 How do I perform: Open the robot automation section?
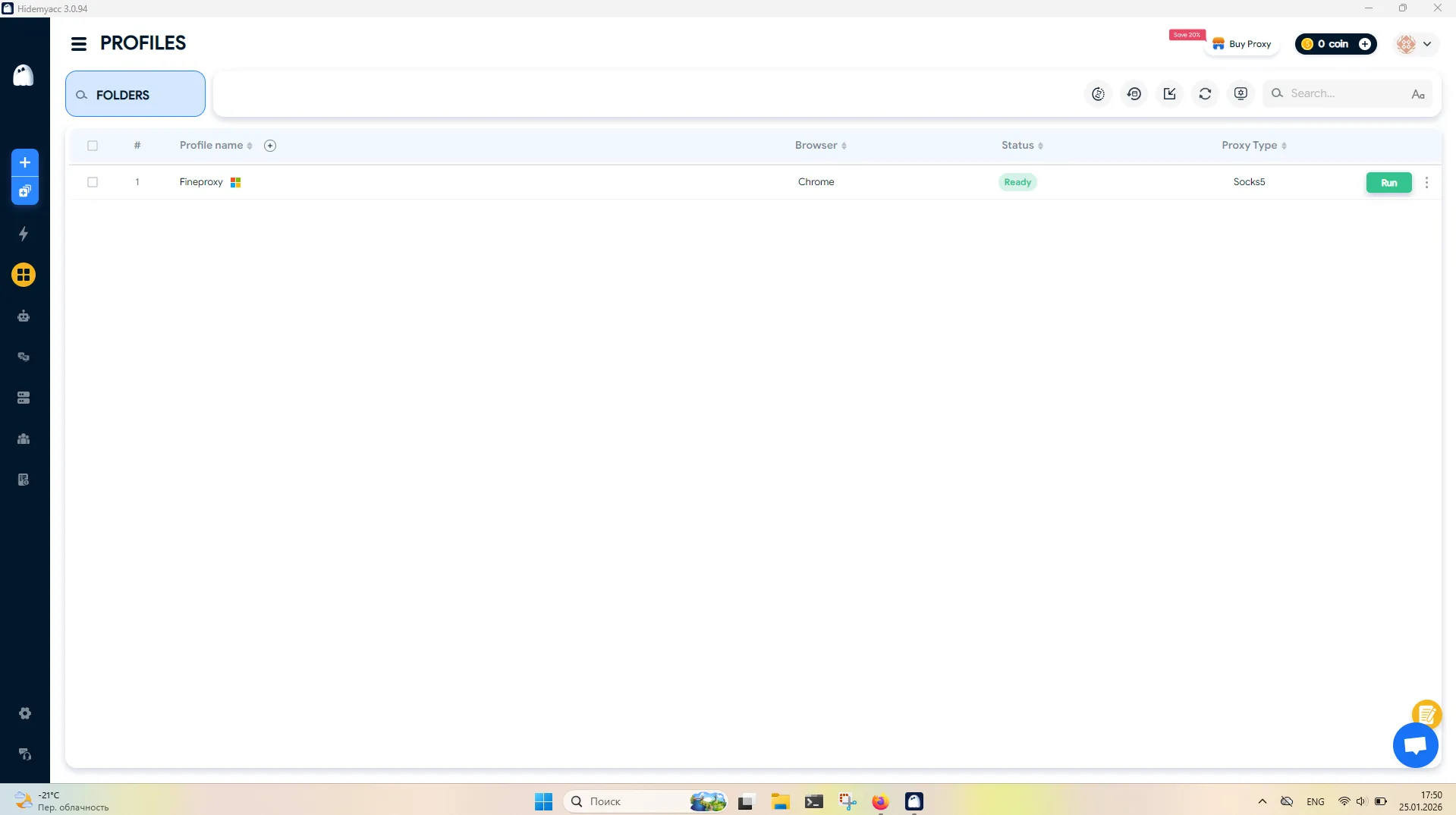pos(24,316)
